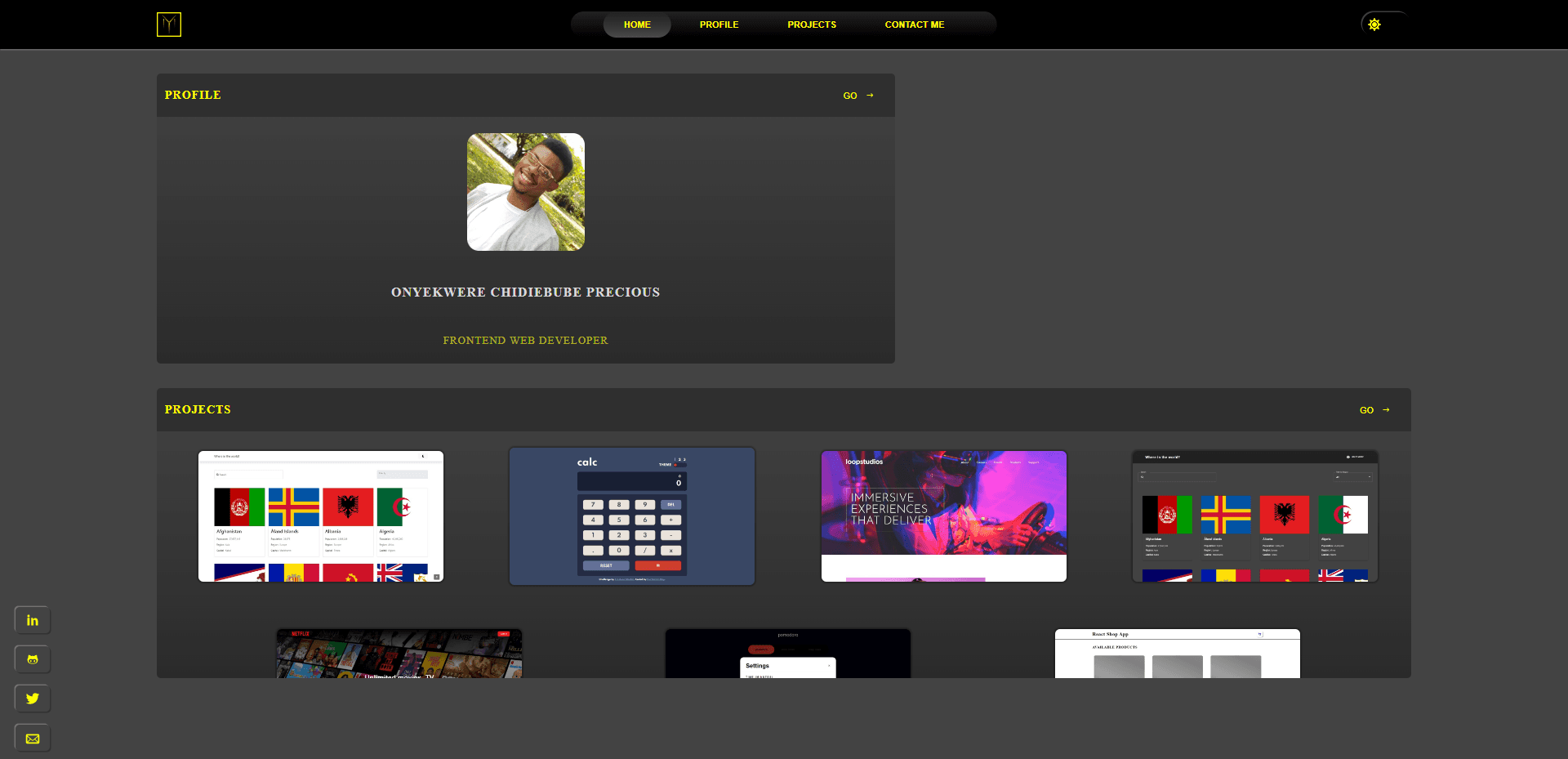The image size is (1568, 759).
Task: Click the email envelope icon
Action: pyautogui.click(x=33, y=739)
